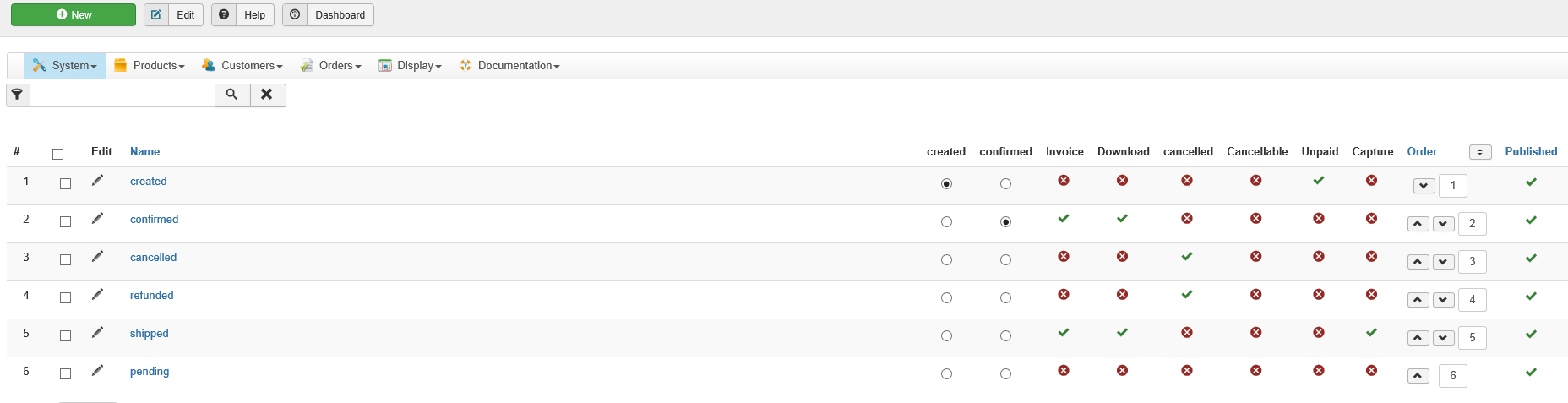Viewport: 1568px width, 403px height.
Task: Open the Display dropdown menu
Action: pyautogui.click(x=411, y=66)
